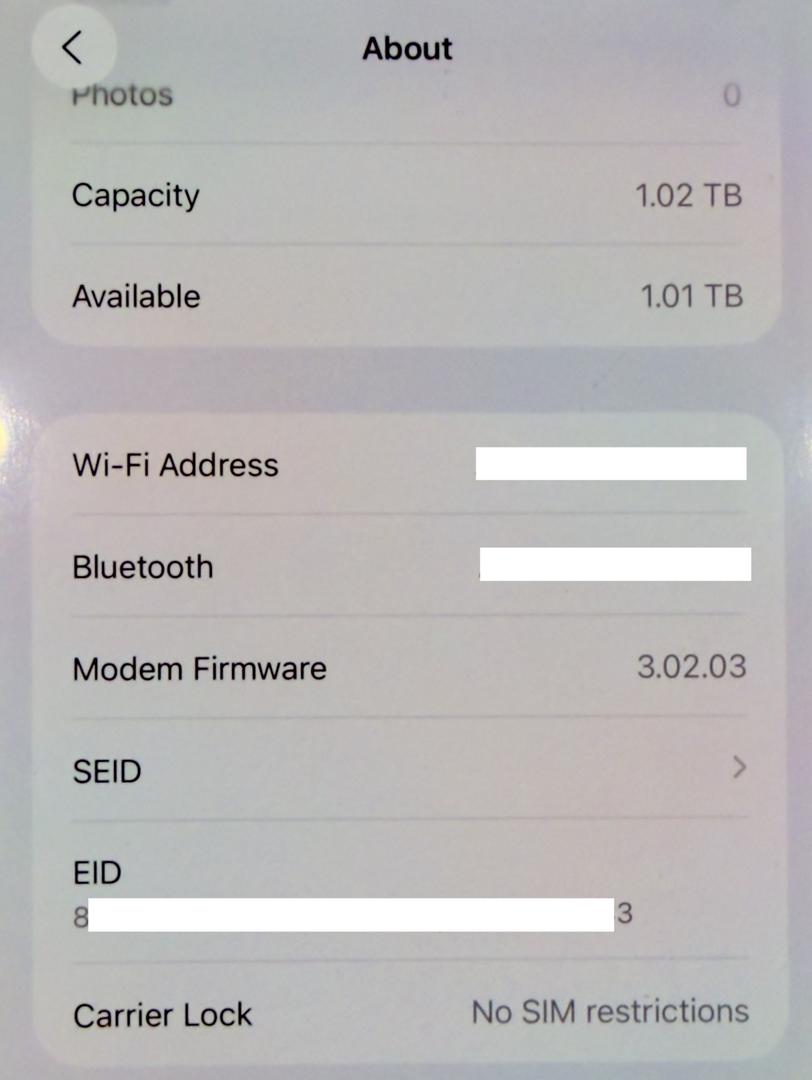Tap the EID label

pyautogui.click(x=97, y=873)
